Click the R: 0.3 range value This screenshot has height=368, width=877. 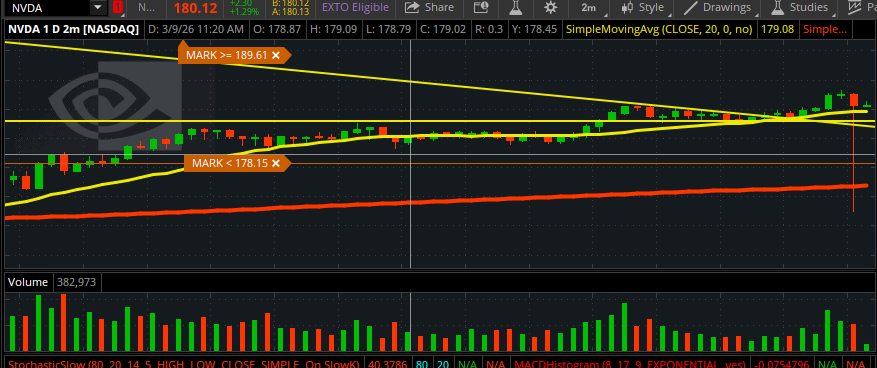488,29
